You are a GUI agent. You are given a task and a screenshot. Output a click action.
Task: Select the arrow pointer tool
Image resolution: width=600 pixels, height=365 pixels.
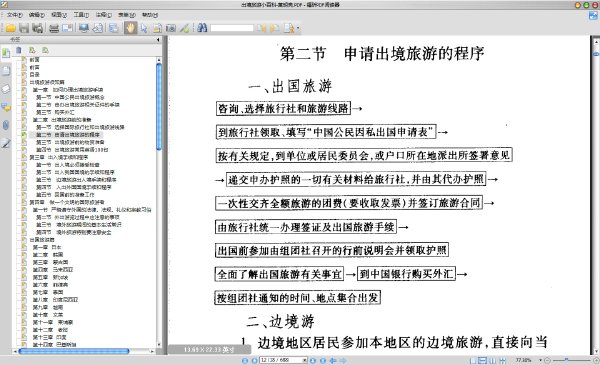point(144,28)
